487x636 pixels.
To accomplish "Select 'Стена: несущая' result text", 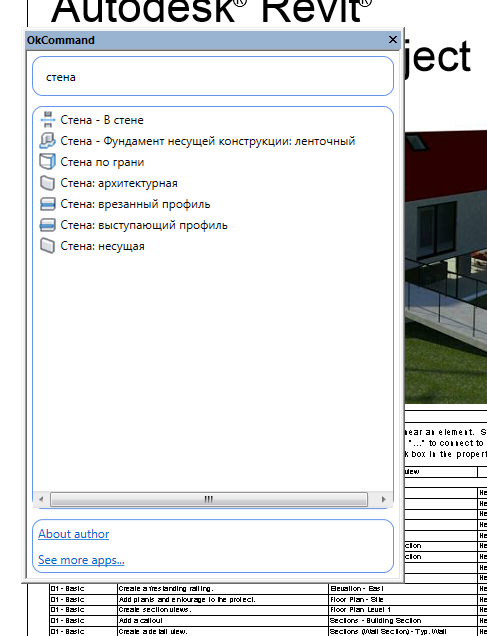I will [x=102, y=247].
